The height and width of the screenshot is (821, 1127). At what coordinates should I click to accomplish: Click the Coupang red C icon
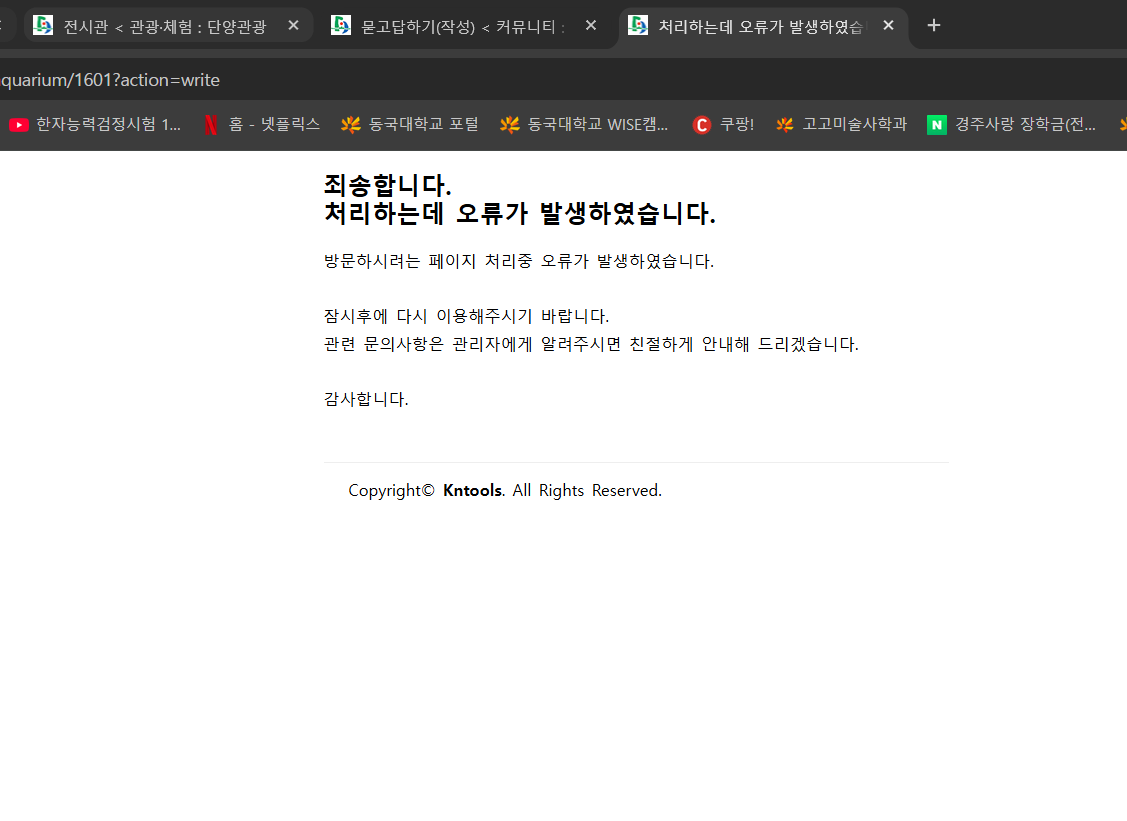(702, 125)
